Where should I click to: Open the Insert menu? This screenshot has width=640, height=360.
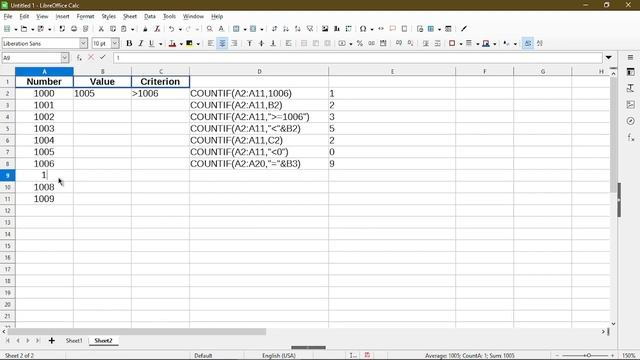point(62,16)
